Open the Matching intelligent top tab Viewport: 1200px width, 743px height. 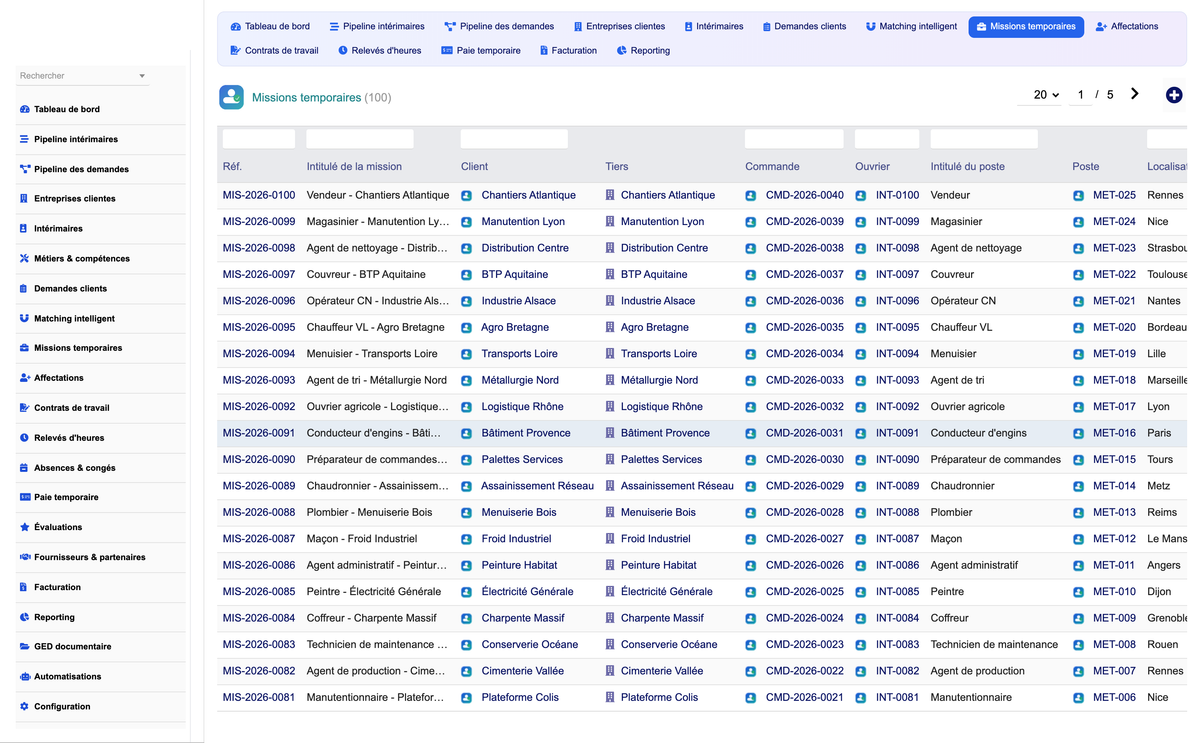click(911, 26)
